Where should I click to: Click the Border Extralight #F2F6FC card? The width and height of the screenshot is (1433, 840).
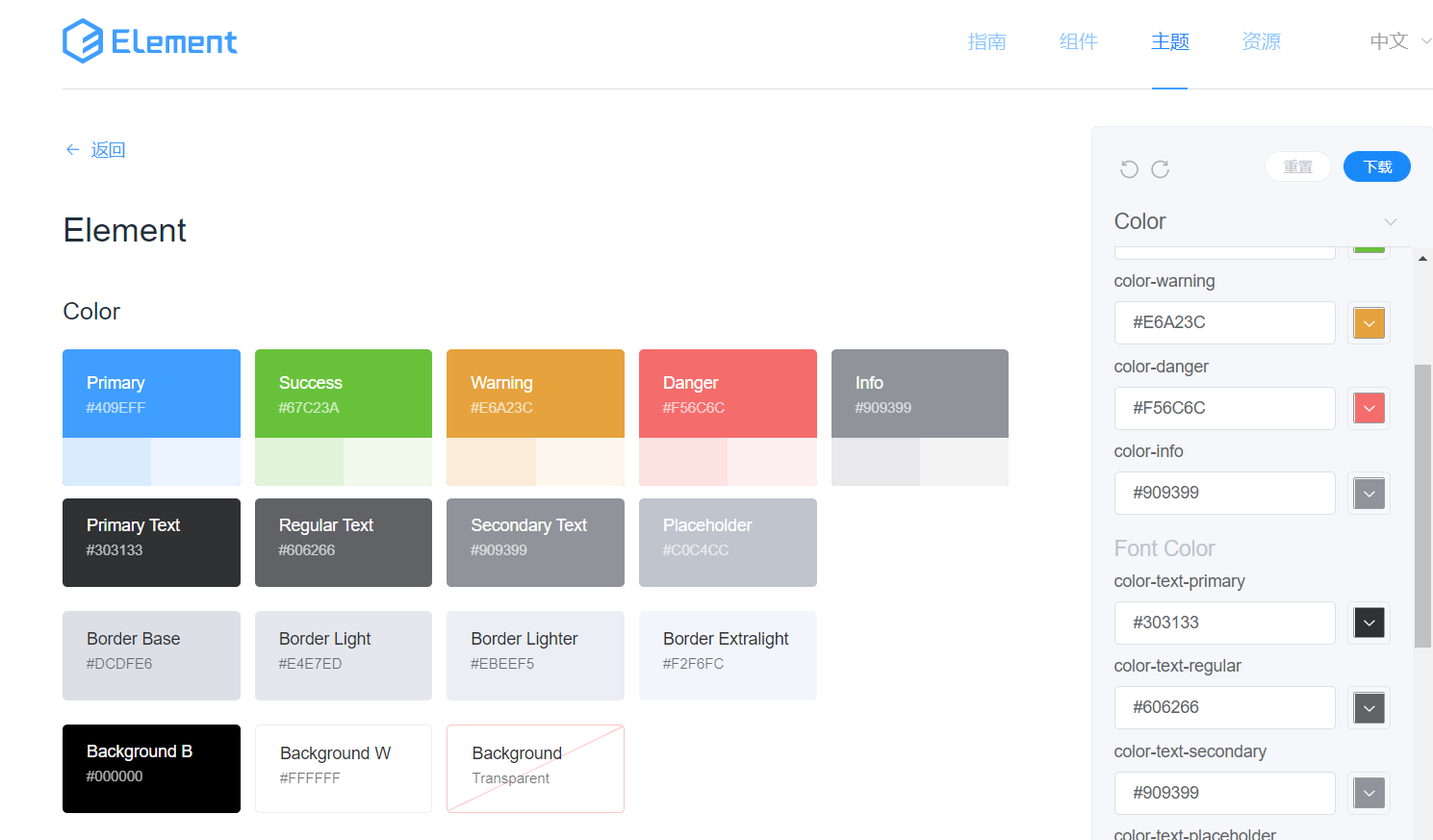[728, 655]
